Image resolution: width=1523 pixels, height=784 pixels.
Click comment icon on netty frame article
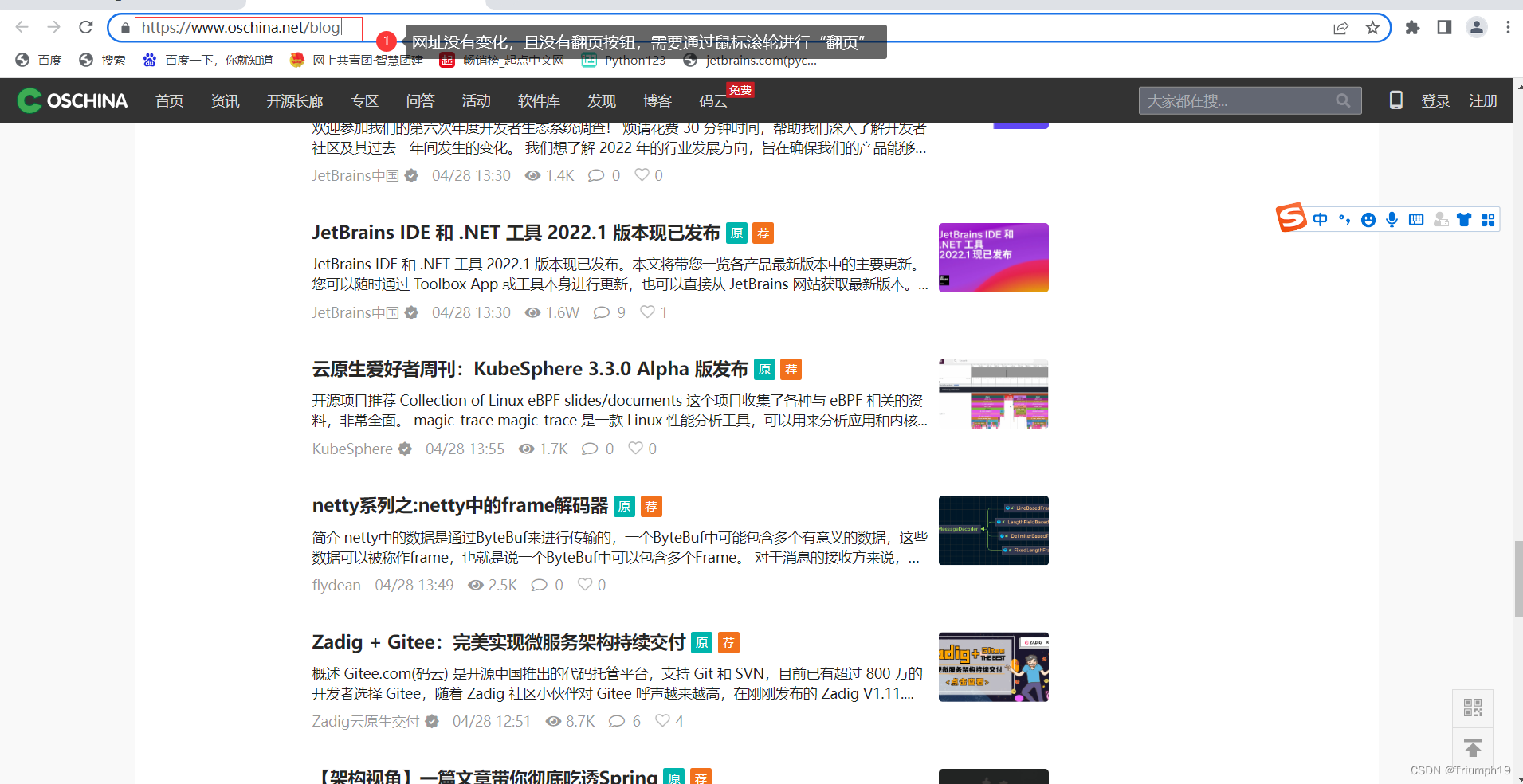(x=540, y=585)
